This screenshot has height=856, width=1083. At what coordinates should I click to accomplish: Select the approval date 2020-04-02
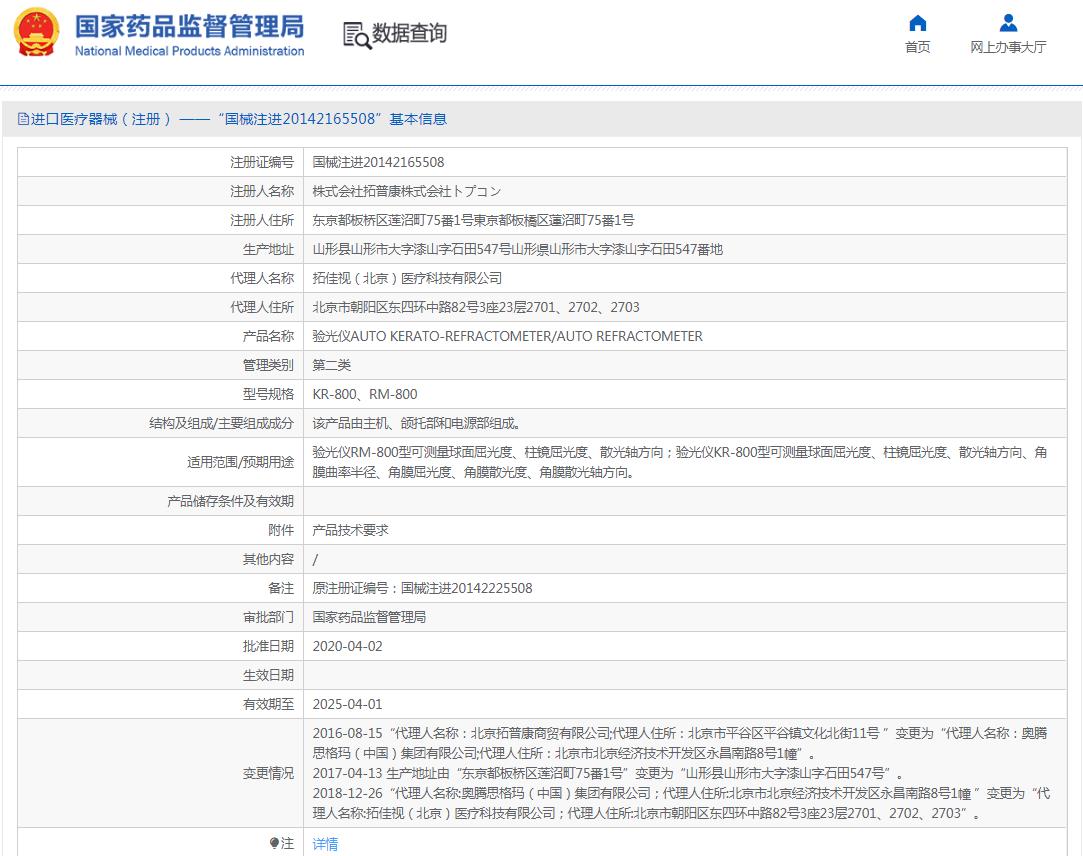coord(347,646)
